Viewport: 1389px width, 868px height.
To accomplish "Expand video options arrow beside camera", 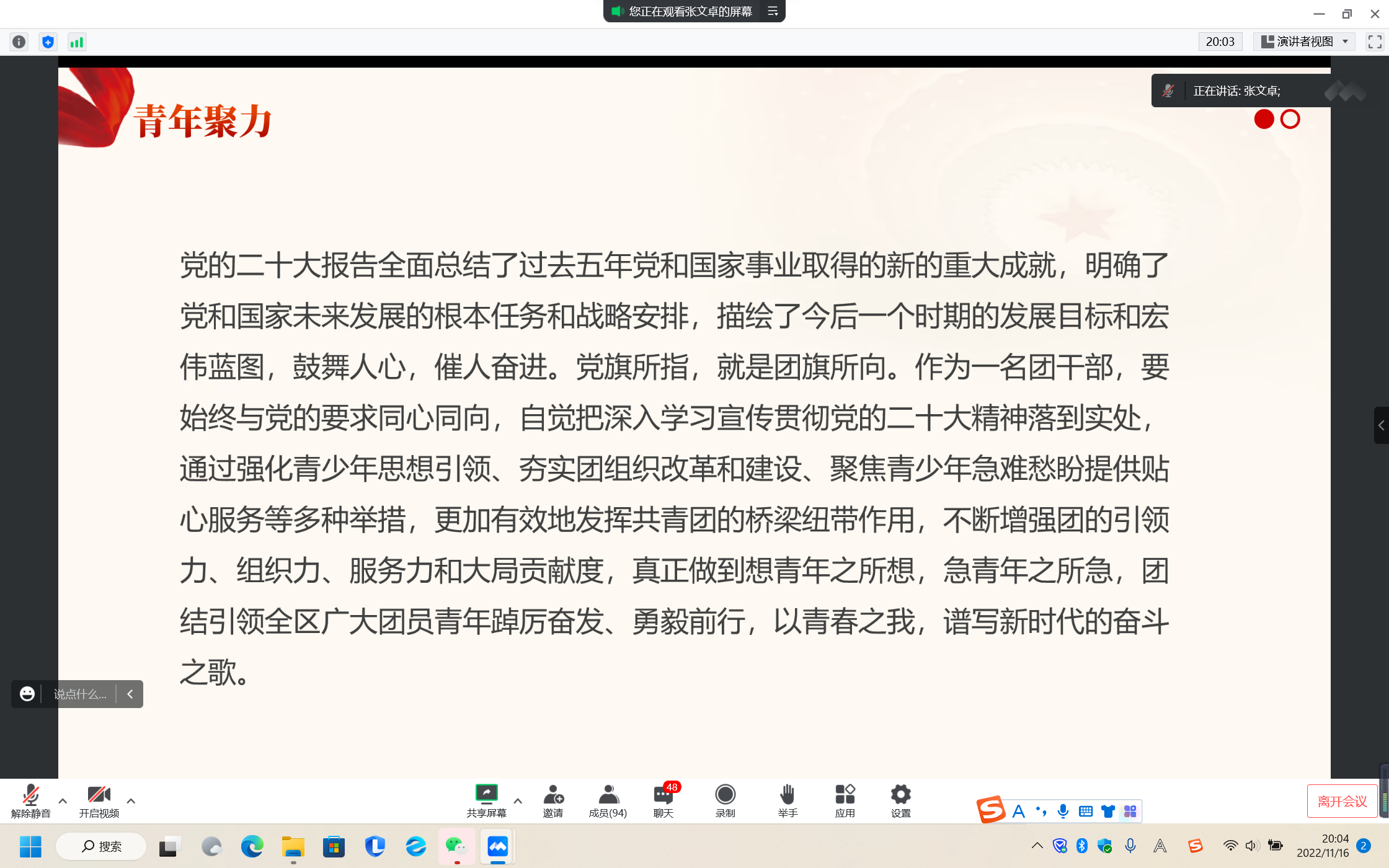I will pyautogui.click(x=131, y=800).
